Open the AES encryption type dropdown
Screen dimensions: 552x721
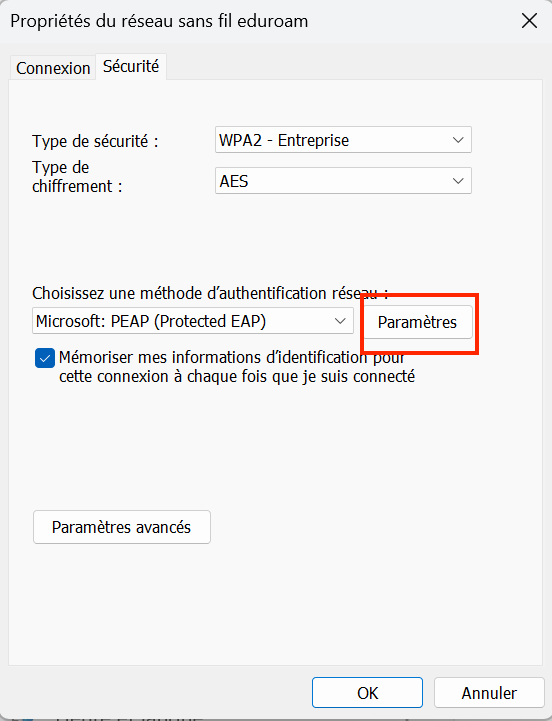343,181
